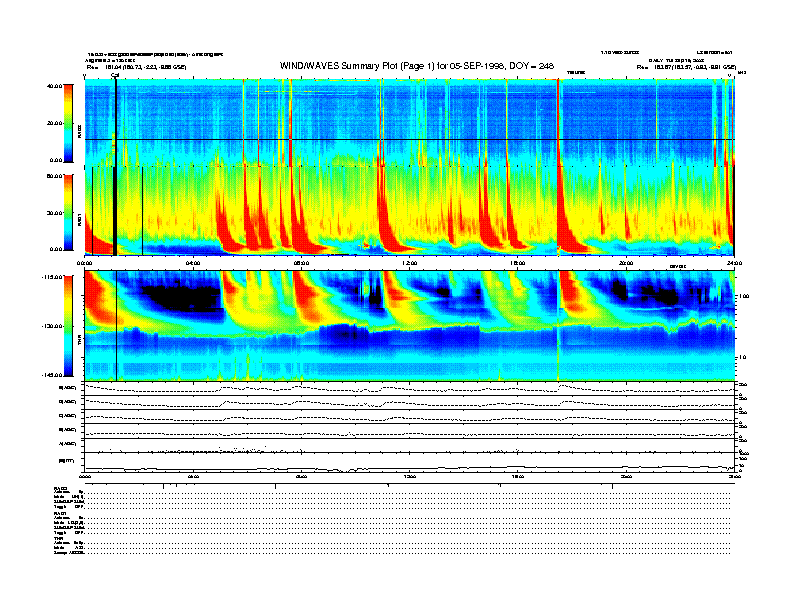Click the 20:00 label under the line plots

coord(626,476)
